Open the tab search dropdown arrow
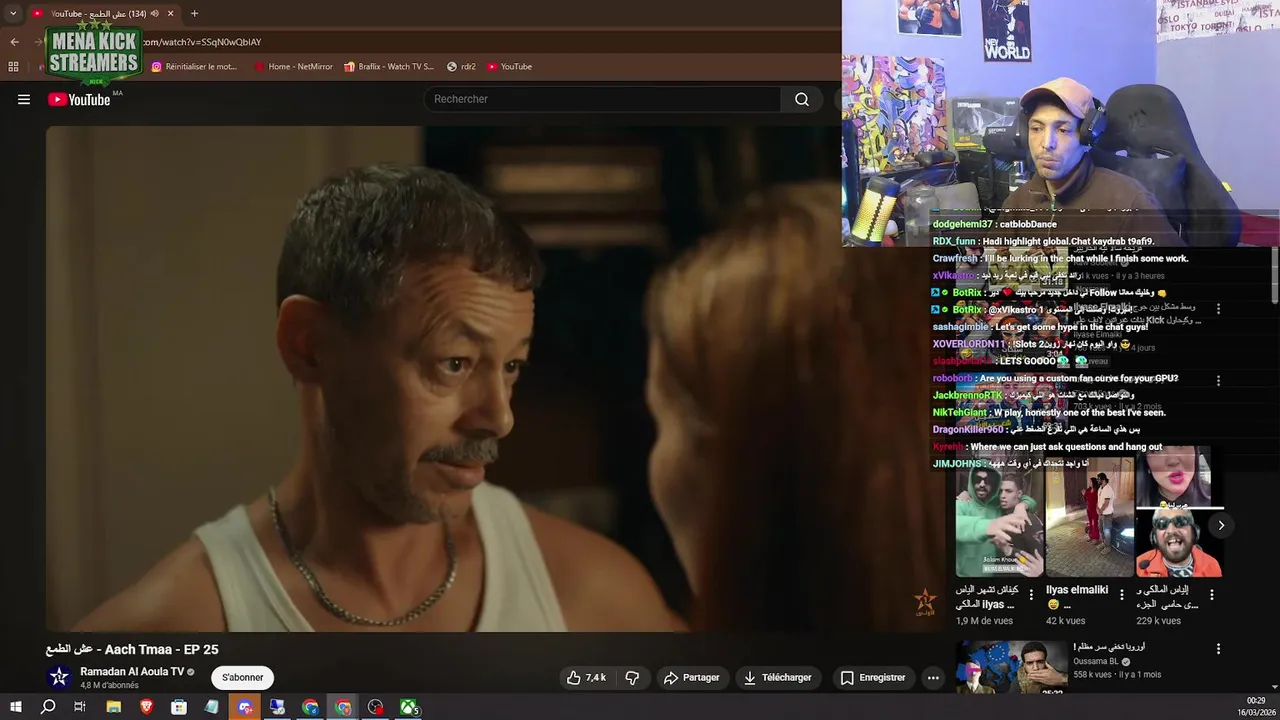This screenshot has width=1280, height=720. 13,13
